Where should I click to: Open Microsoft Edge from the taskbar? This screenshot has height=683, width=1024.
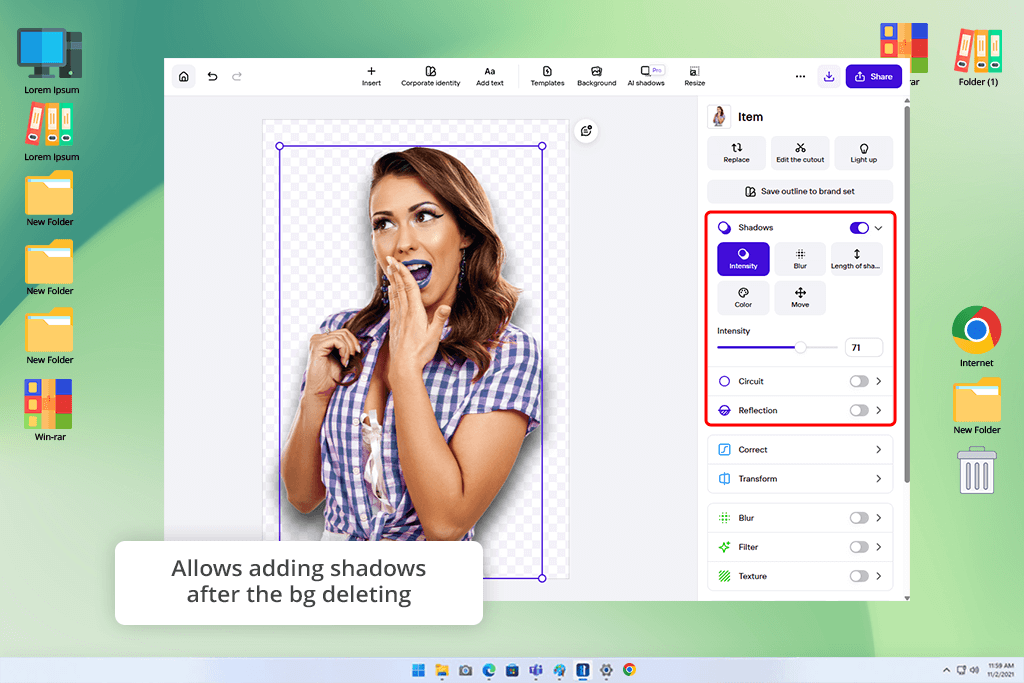(x=488, y=670)
